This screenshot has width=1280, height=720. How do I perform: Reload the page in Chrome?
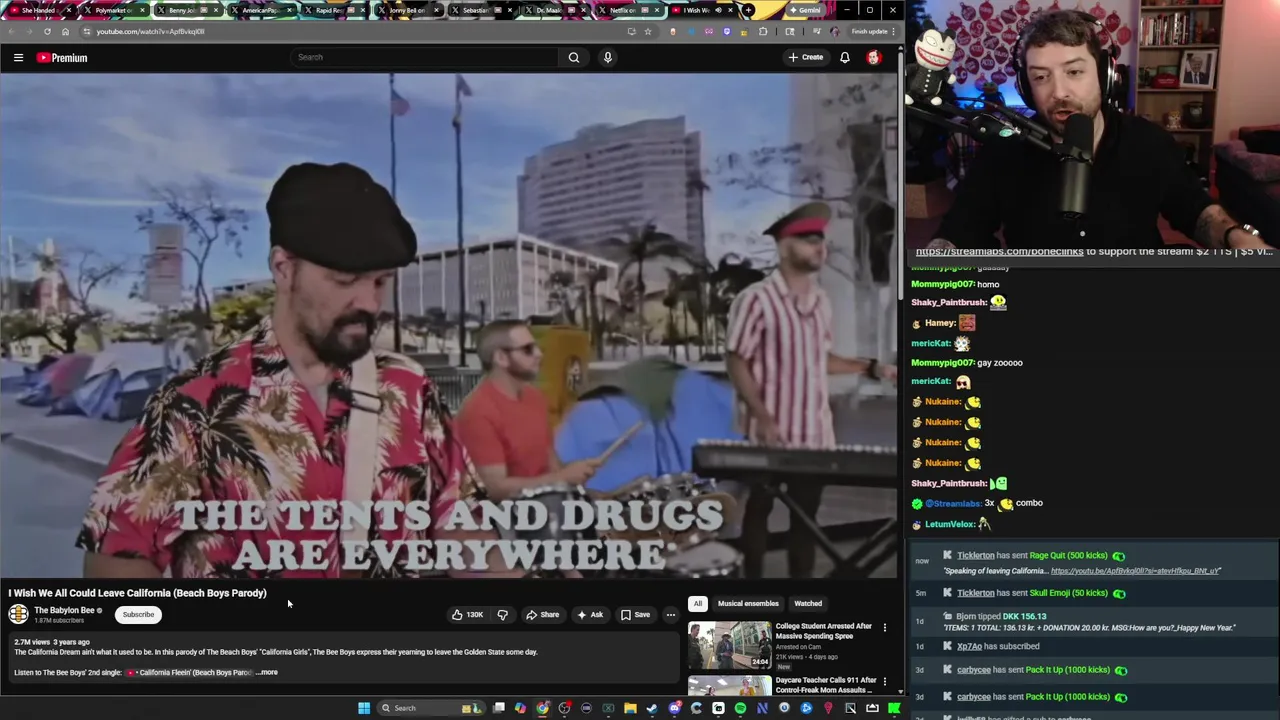(47, 31)
